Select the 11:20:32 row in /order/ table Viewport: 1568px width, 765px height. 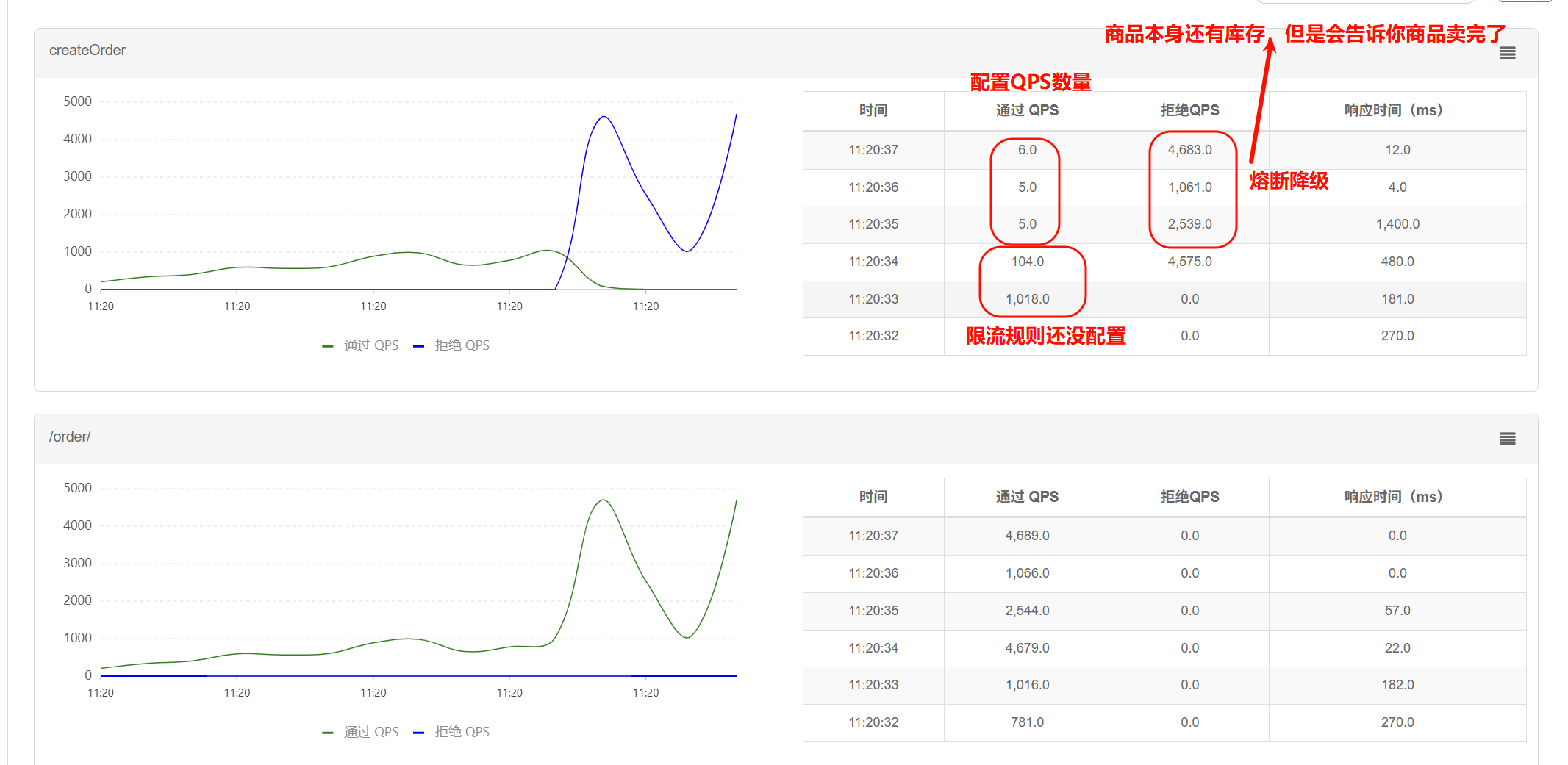873,722
